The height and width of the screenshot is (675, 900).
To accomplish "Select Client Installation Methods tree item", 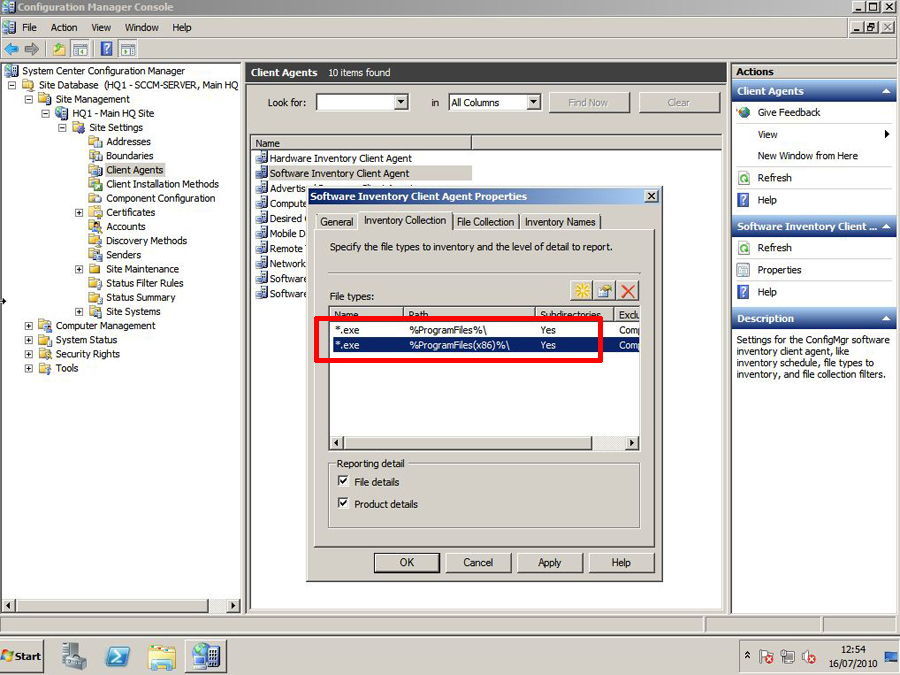I will [162, 184].
